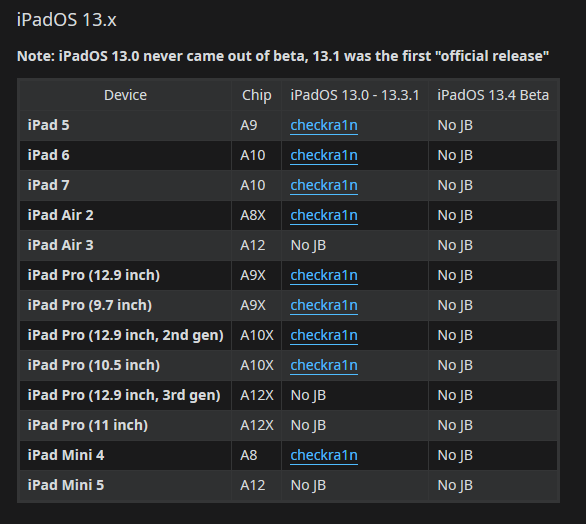Click the A8X chip cell for iPad Air 2
The image size is (586, 524).
[x=256, y=215]
